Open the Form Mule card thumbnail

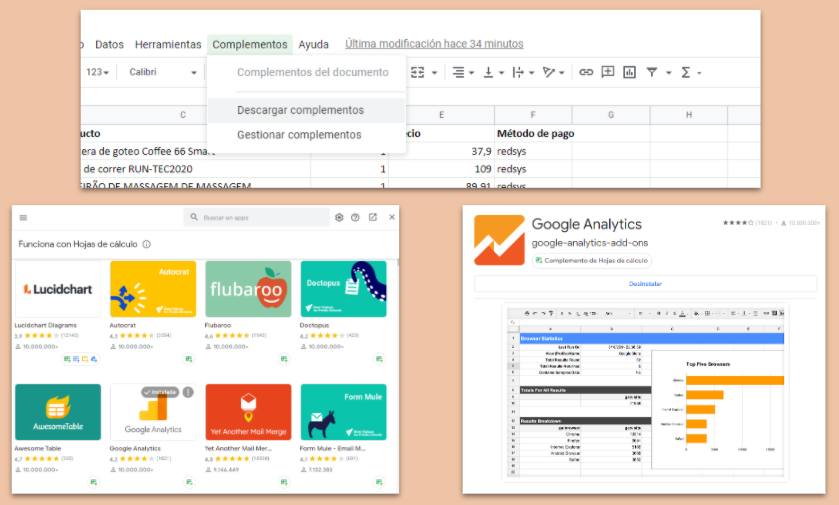pos(344,412)
